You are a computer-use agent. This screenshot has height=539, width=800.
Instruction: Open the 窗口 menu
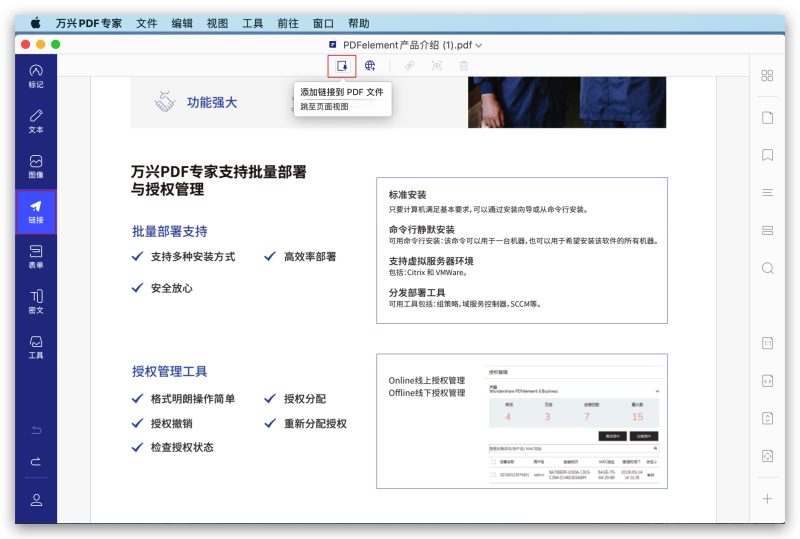(x=323, y=23)
